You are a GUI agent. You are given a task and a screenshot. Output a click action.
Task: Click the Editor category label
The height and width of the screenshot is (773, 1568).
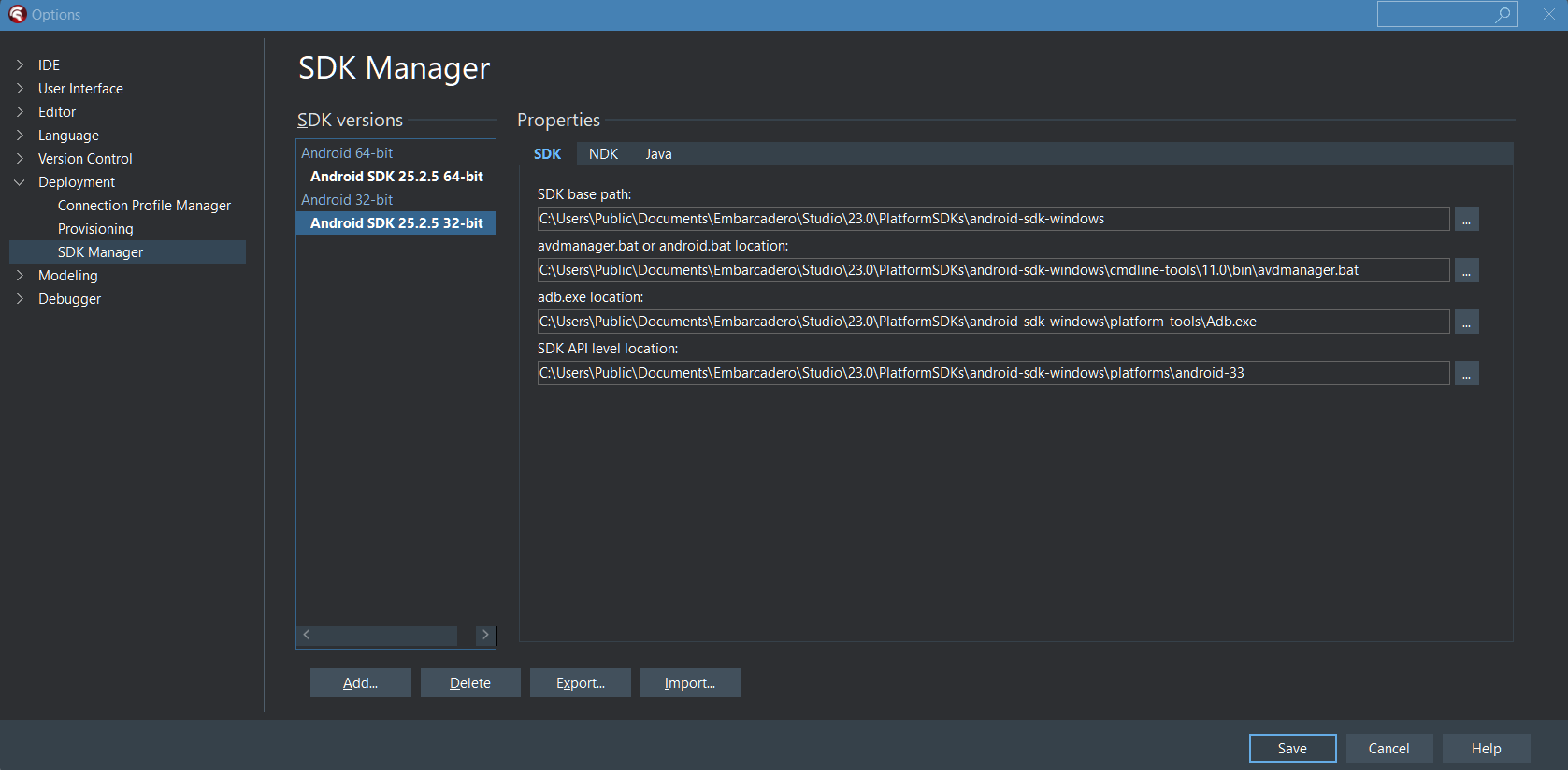point(57,112)
